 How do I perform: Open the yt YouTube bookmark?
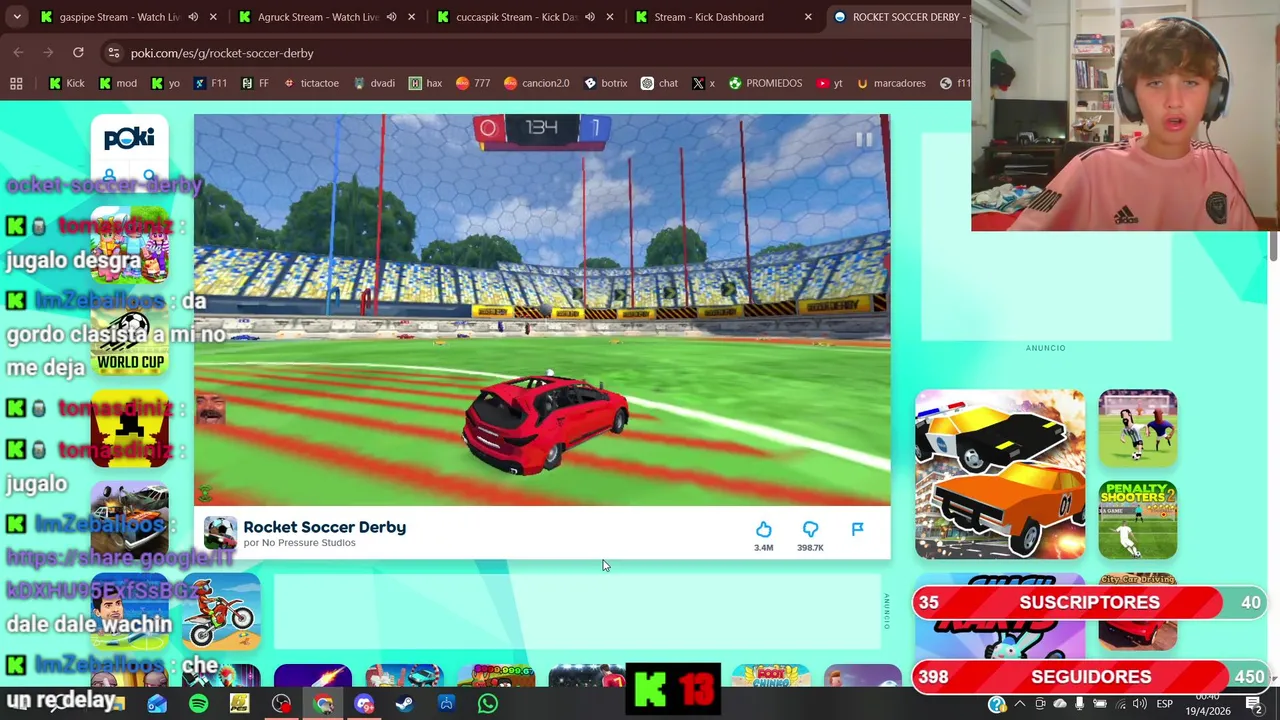(x=829, y=83)
